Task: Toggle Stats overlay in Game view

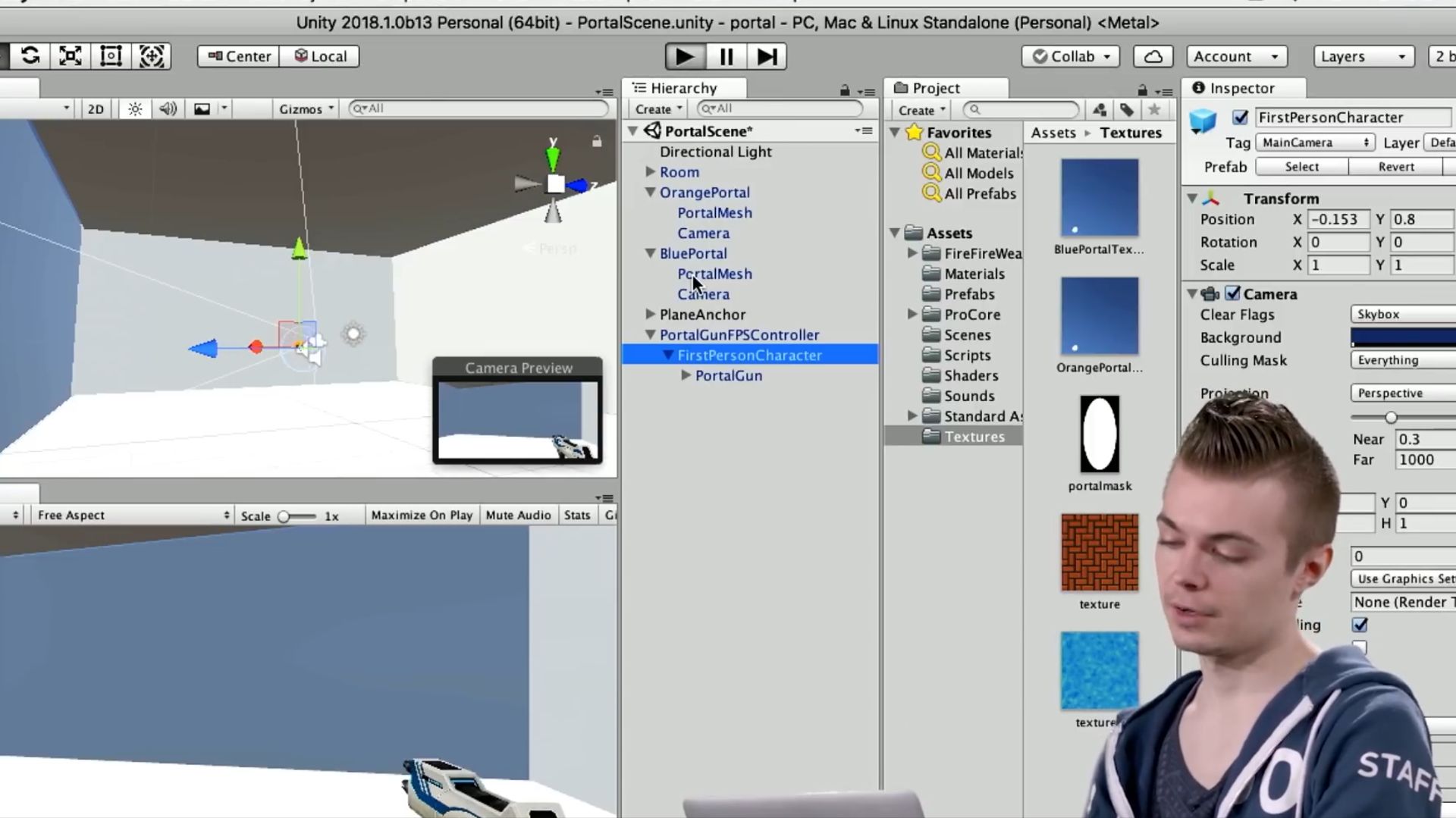Action: pos(577,516)
